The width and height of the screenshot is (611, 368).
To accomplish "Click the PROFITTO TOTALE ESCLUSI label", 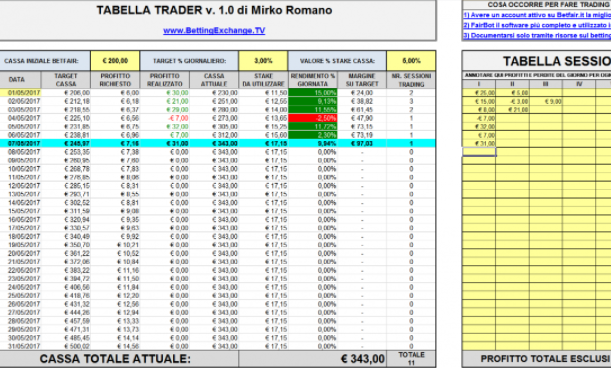I will pyautogui.click(x=546, y=359).
